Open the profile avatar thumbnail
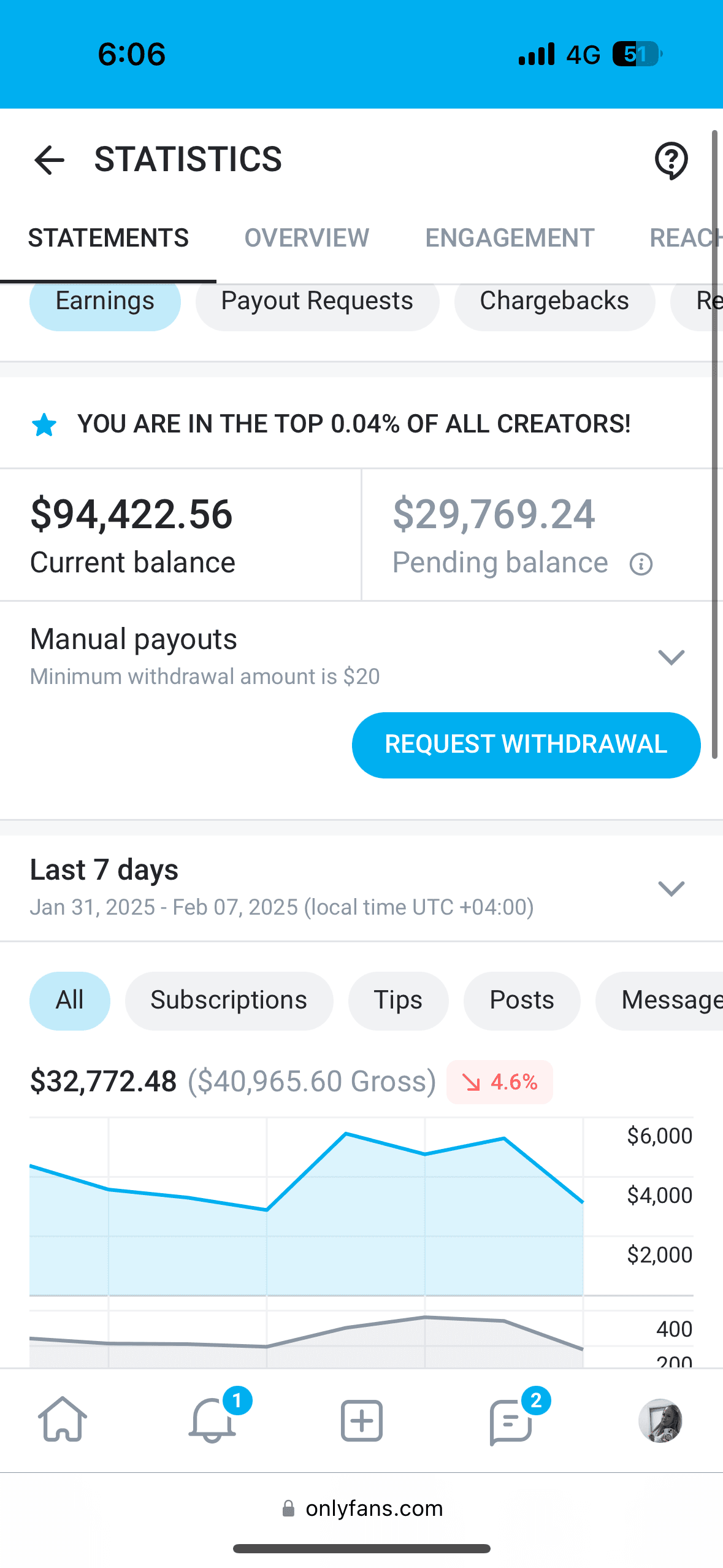This screenshot has width=723, height=1568. point(660,1420)
